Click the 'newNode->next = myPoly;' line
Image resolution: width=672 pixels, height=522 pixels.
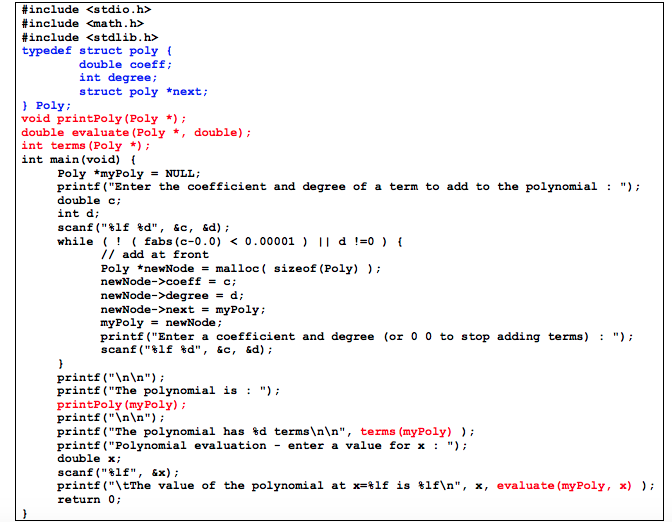(x=183, y=309)
